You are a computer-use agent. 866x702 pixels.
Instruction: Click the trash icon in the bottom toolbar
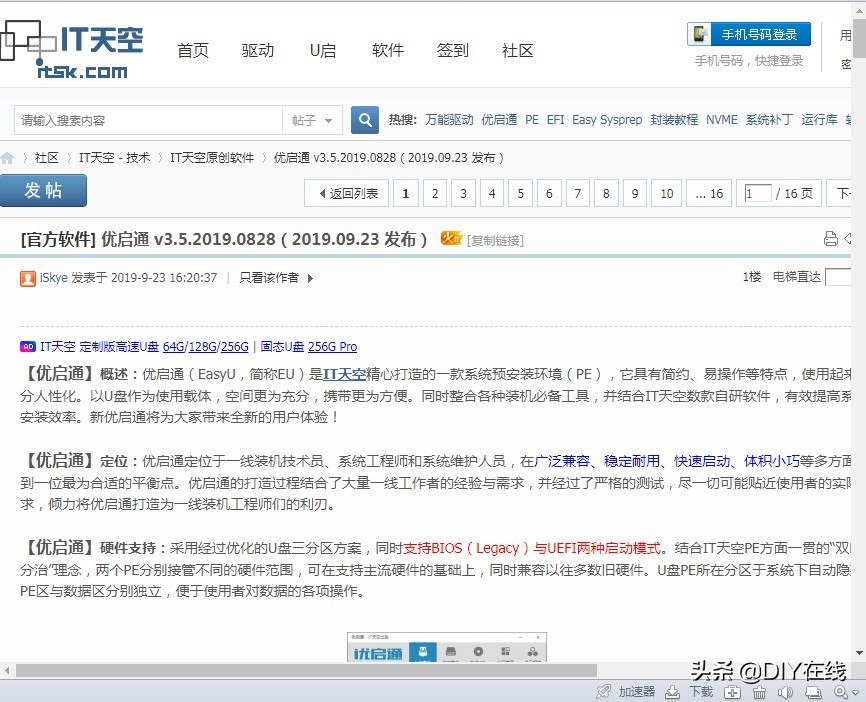[759, 691]
